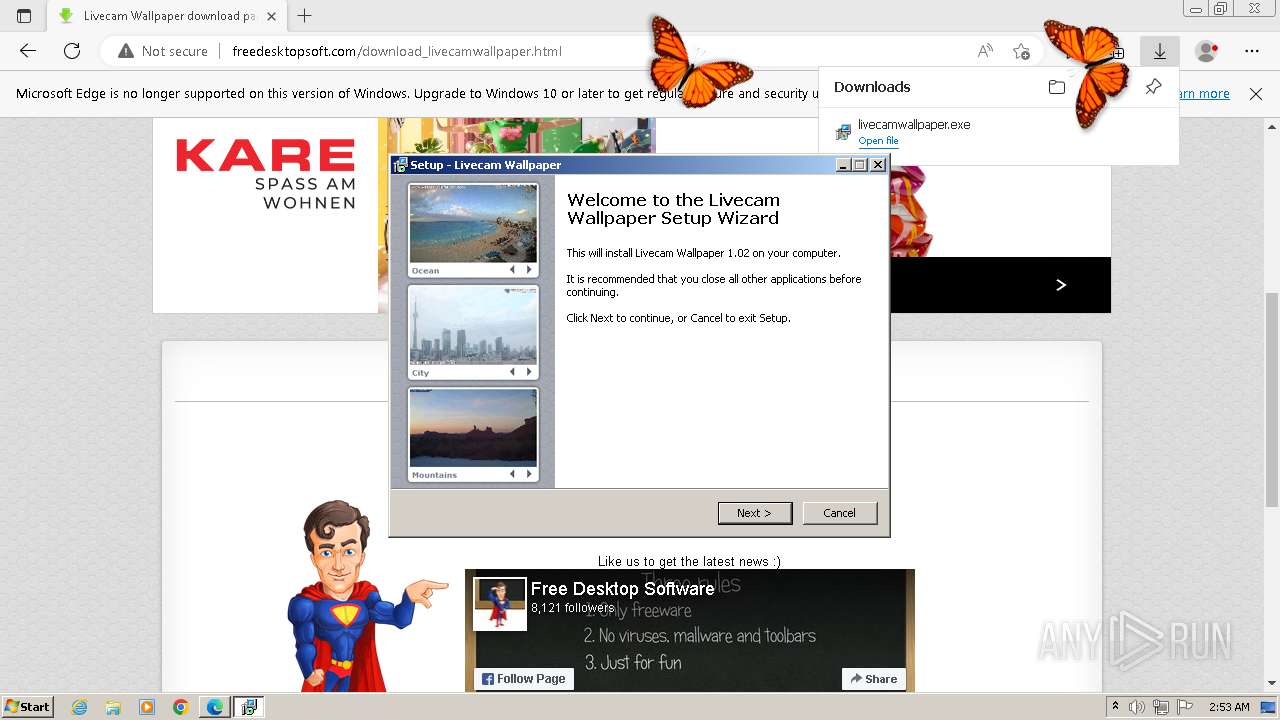This screenshot has height=720, width=1280.
Task: Launch Google Chrome from taskbar
Action: pos(181,707)
